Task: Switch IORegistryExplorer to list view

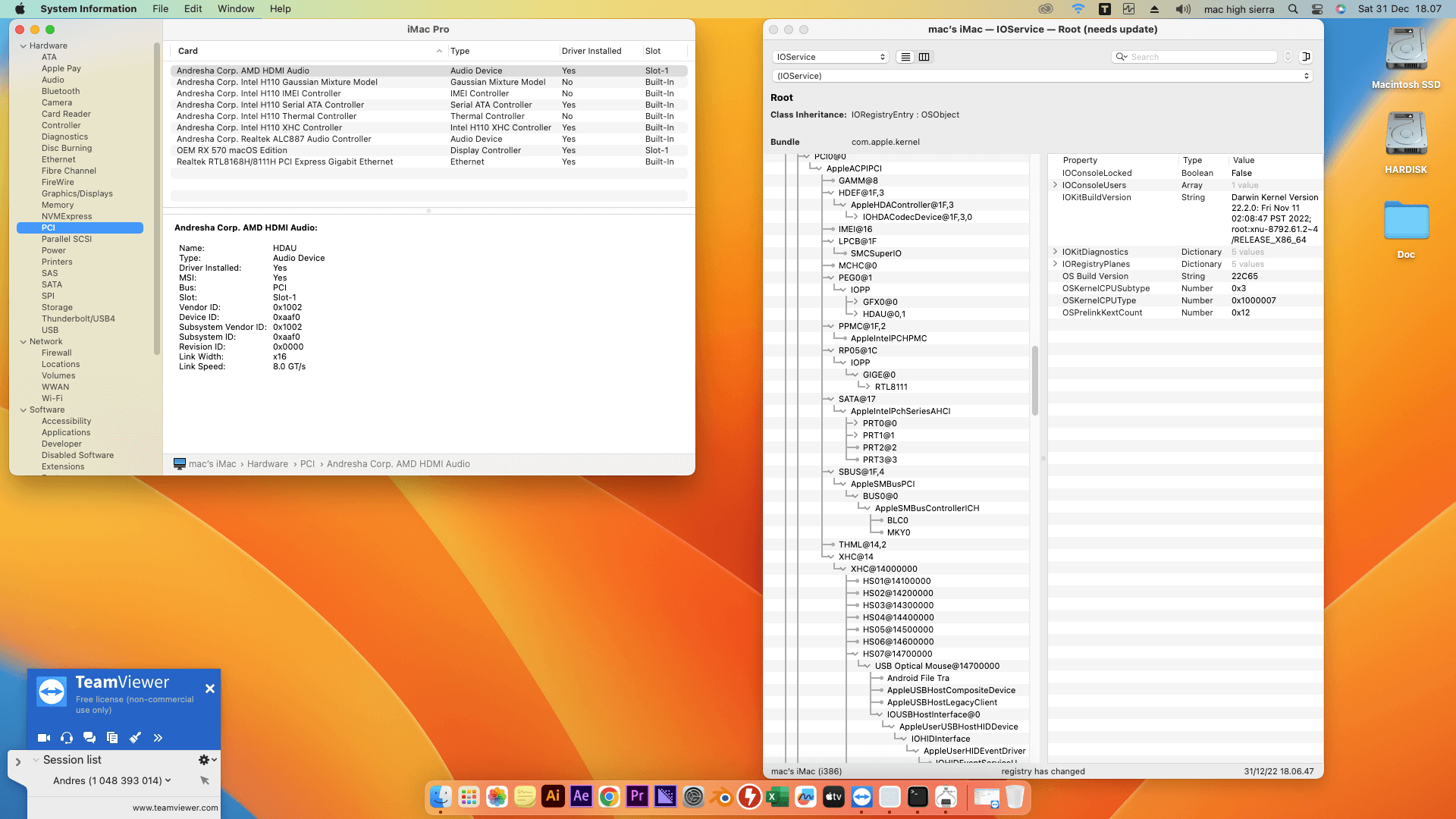Action: (905, 57)
